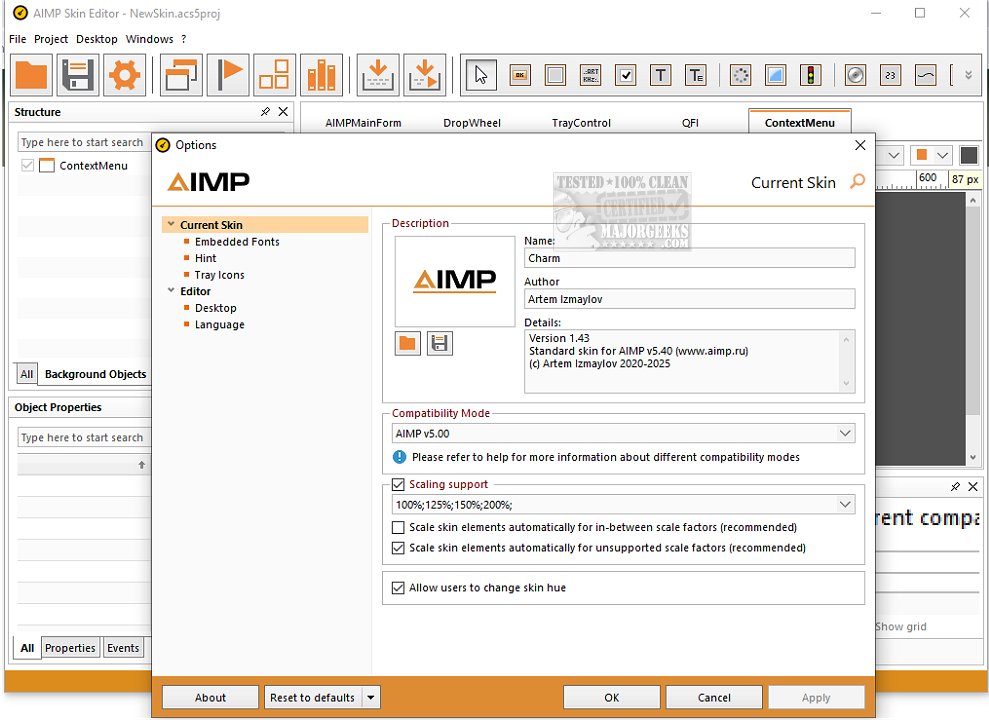The height and width of the screenshot is (720, 989).
Task: Switch to Properties tab in Object Properties
Action: (x=70, y=648)
